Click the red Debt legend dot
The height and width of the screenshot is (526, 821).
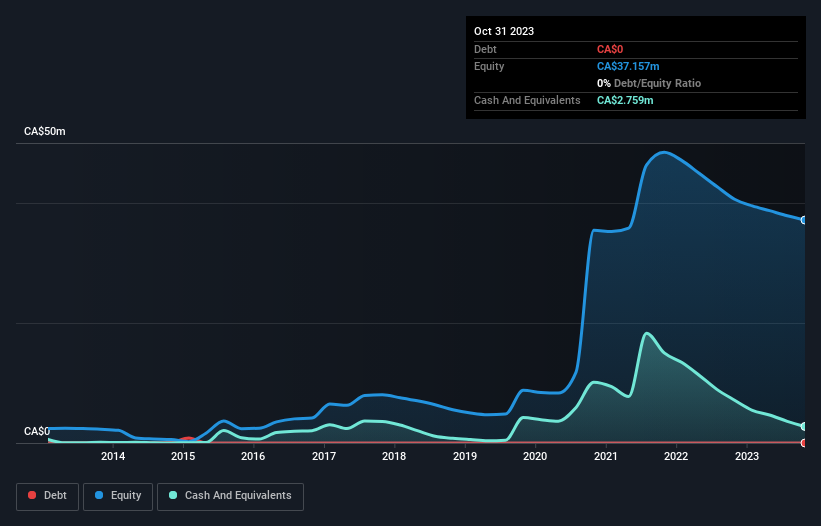click(32, 495)
